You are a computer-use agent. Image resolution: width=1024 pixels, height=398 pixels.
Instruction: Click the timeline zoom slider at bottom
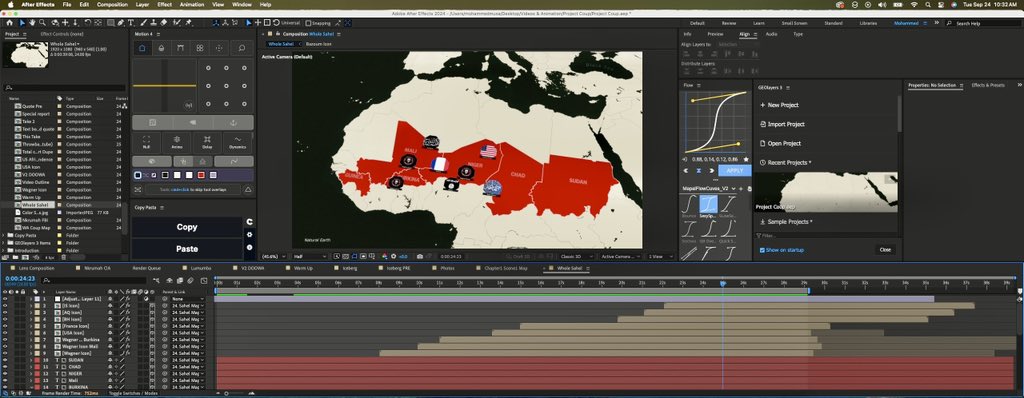click(227, 393)
